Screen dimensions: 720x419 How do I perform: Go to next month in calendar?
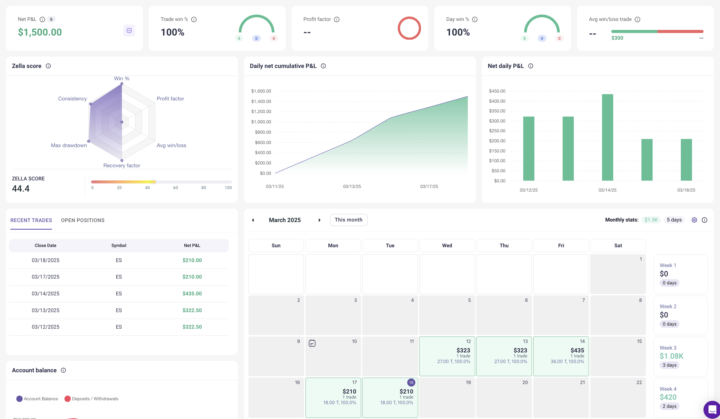[319, 220]
